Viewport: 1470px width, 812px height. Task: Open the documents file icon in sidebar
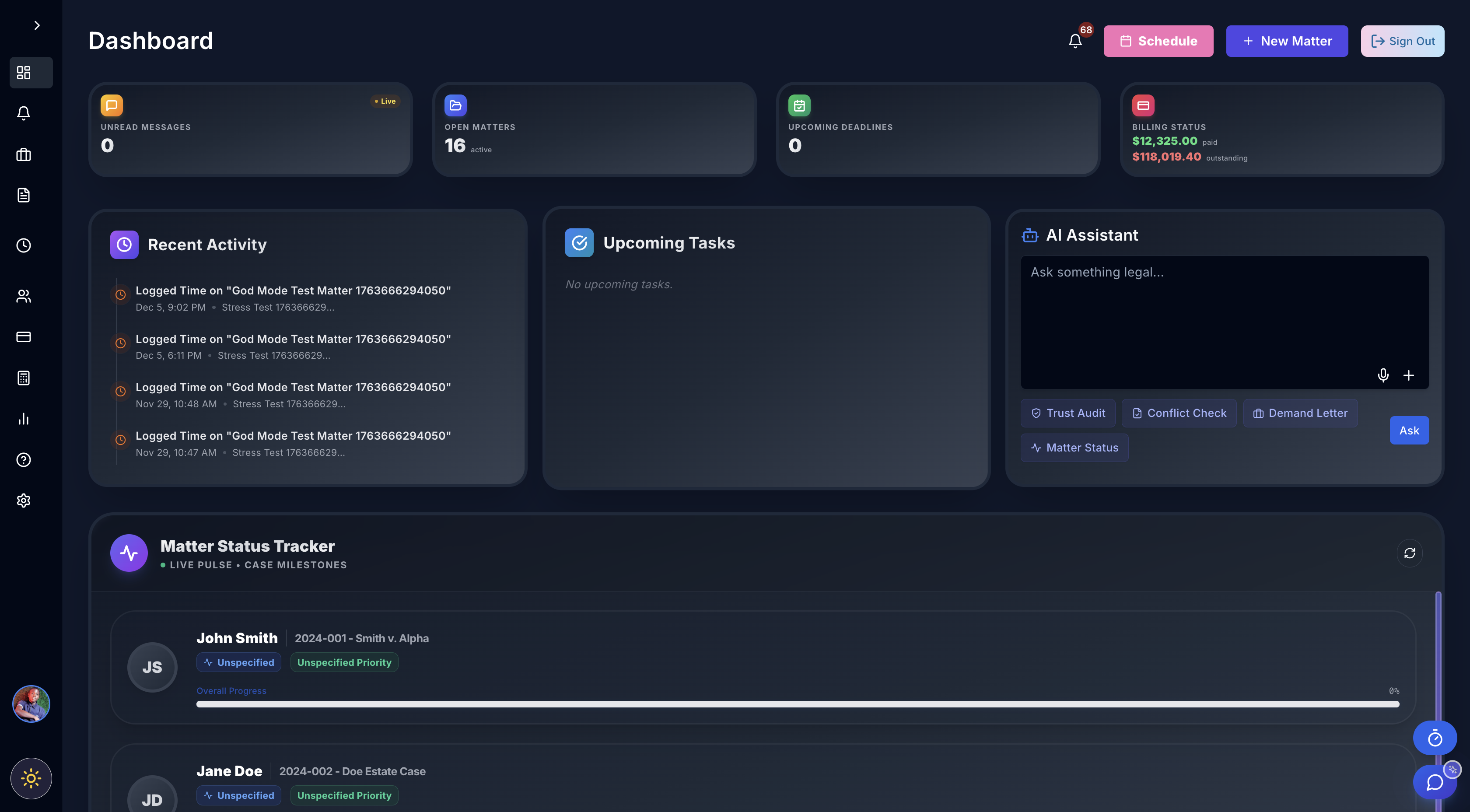click(x=23, y=195)
